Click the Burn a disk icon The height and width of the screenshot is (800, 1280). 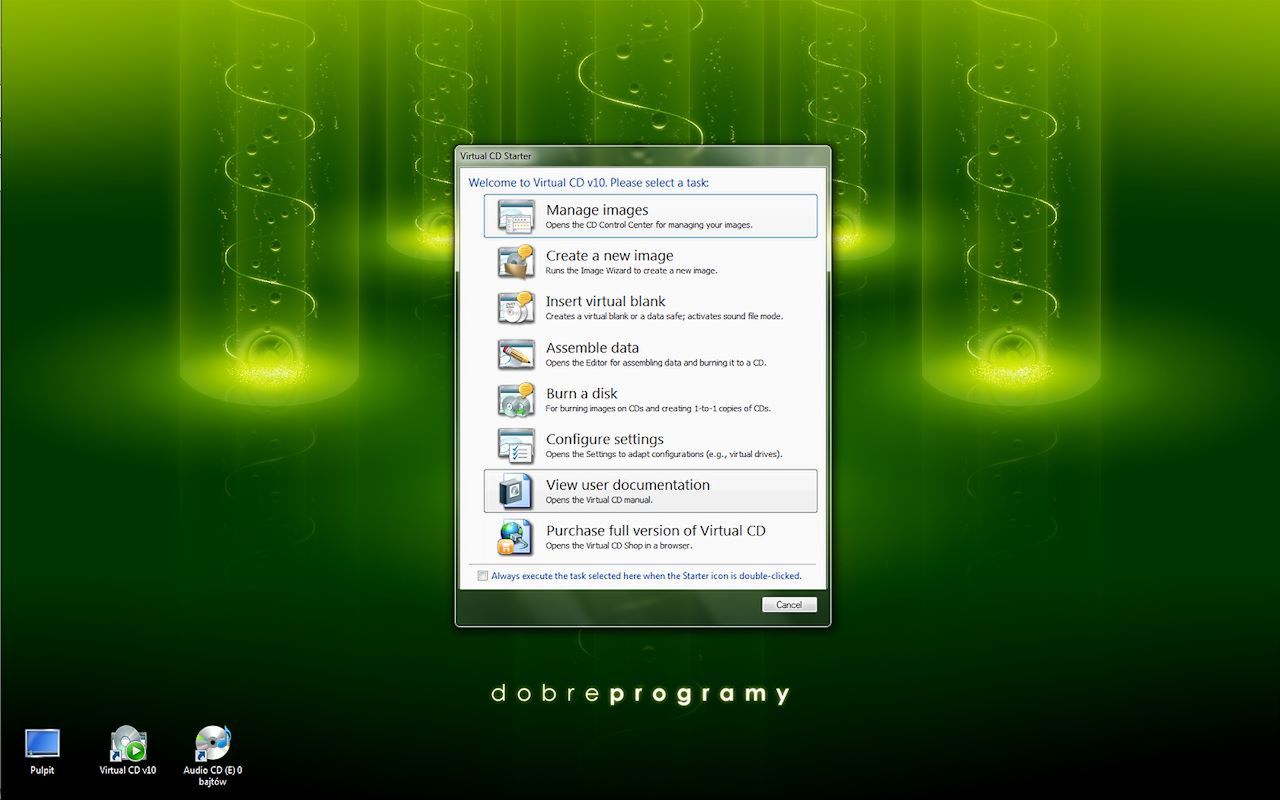point(516,399)
